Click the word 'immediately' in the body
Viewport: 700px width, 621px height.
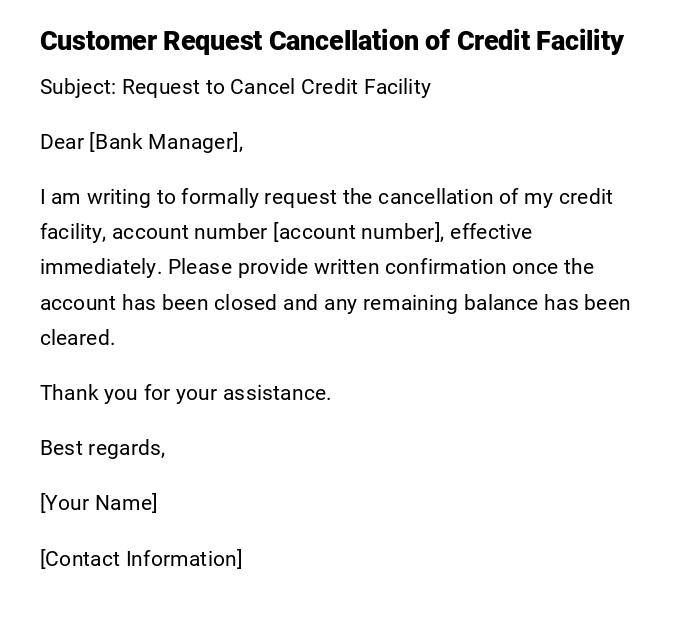[100, 267]
